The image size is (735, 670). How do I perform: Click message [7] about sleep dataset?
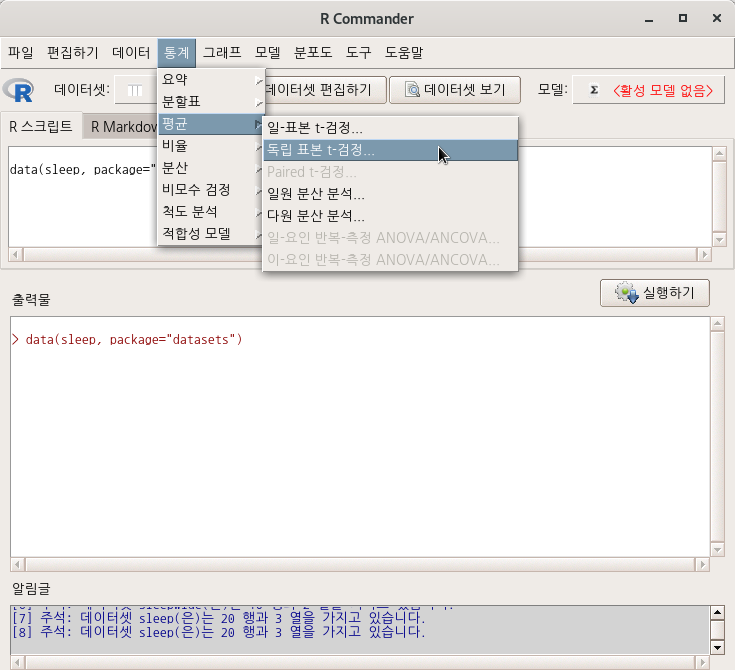(x=218, y=617)
